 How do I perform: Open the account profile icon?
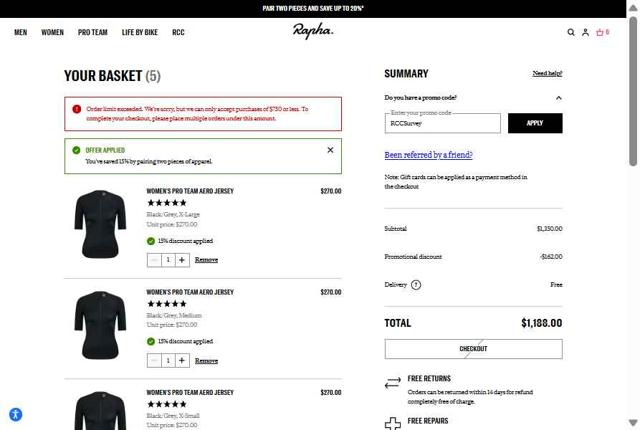point(585,32)
